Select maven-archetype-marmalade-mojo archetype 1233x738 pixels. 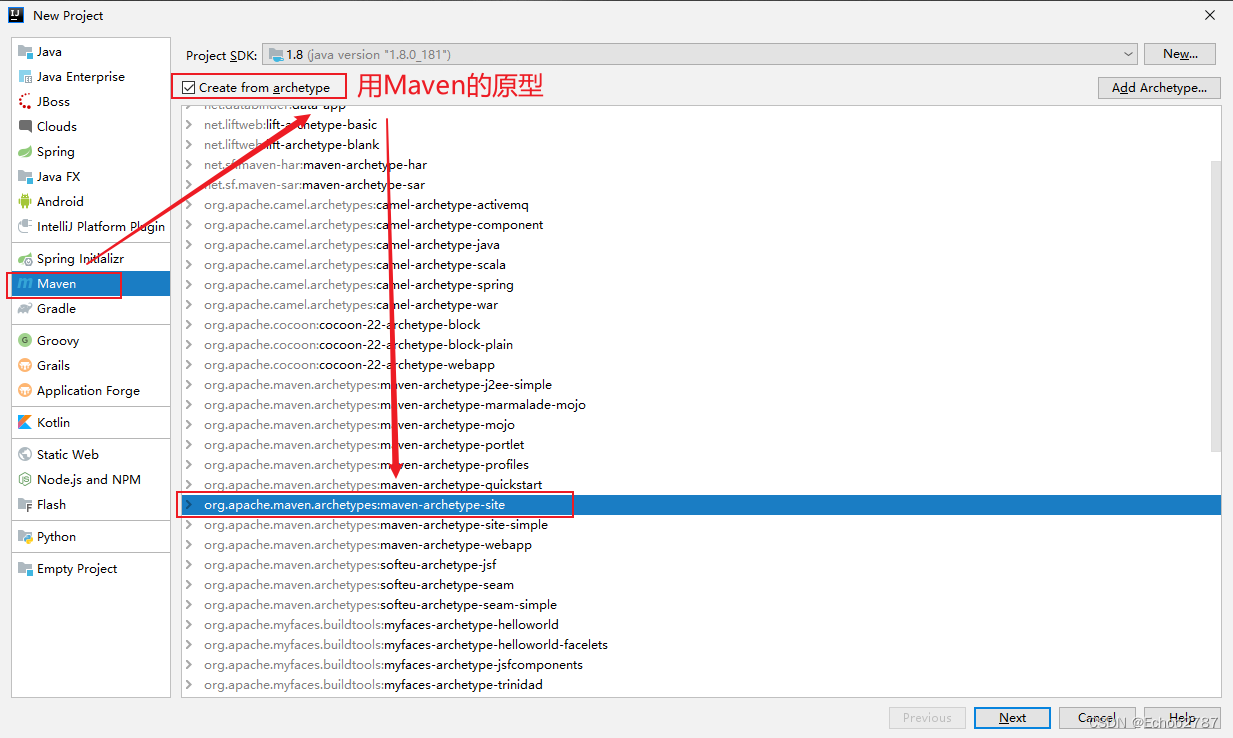click(701, 405)
